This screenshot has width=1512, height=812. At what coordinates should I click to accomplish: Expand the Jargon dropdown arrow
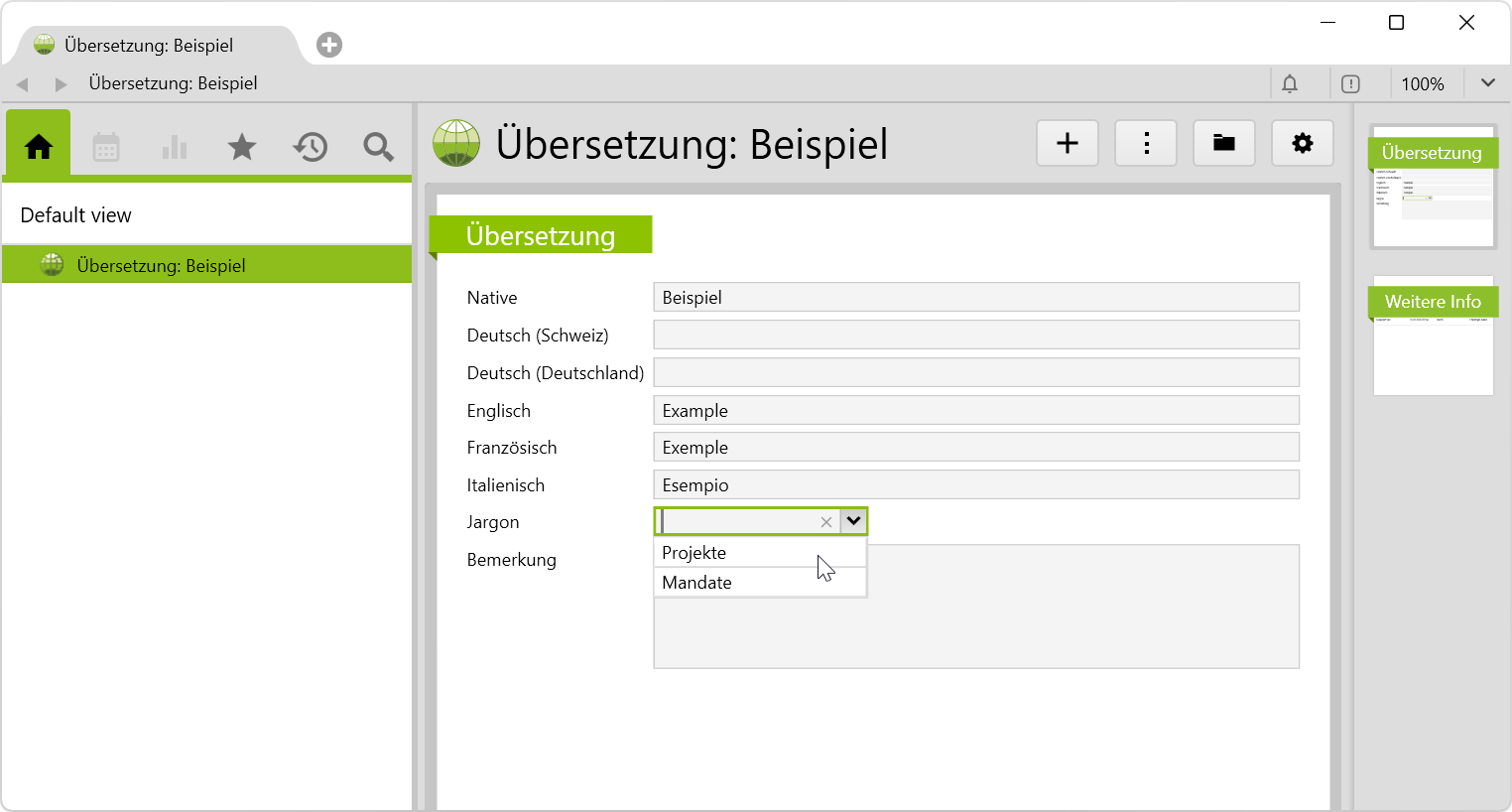[853, 521]
